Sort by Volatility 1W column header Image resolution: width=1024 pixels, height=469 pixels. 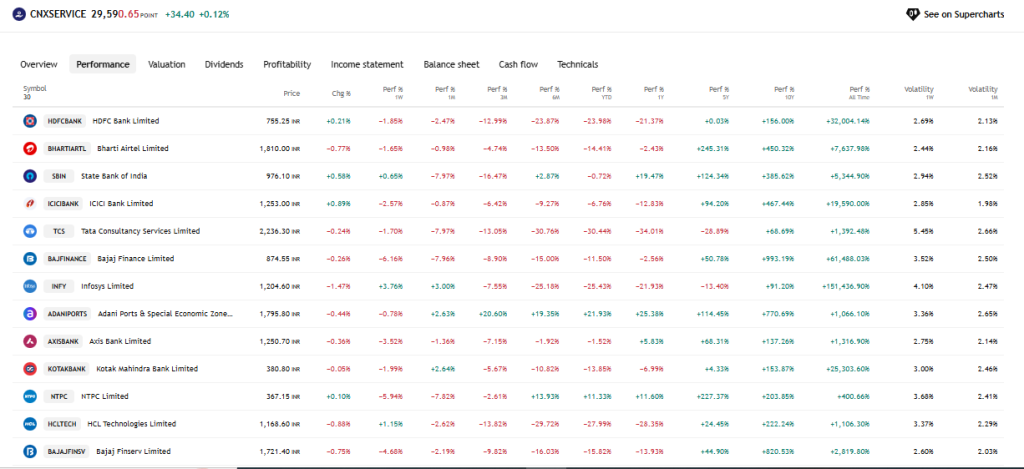coord(919,91)
